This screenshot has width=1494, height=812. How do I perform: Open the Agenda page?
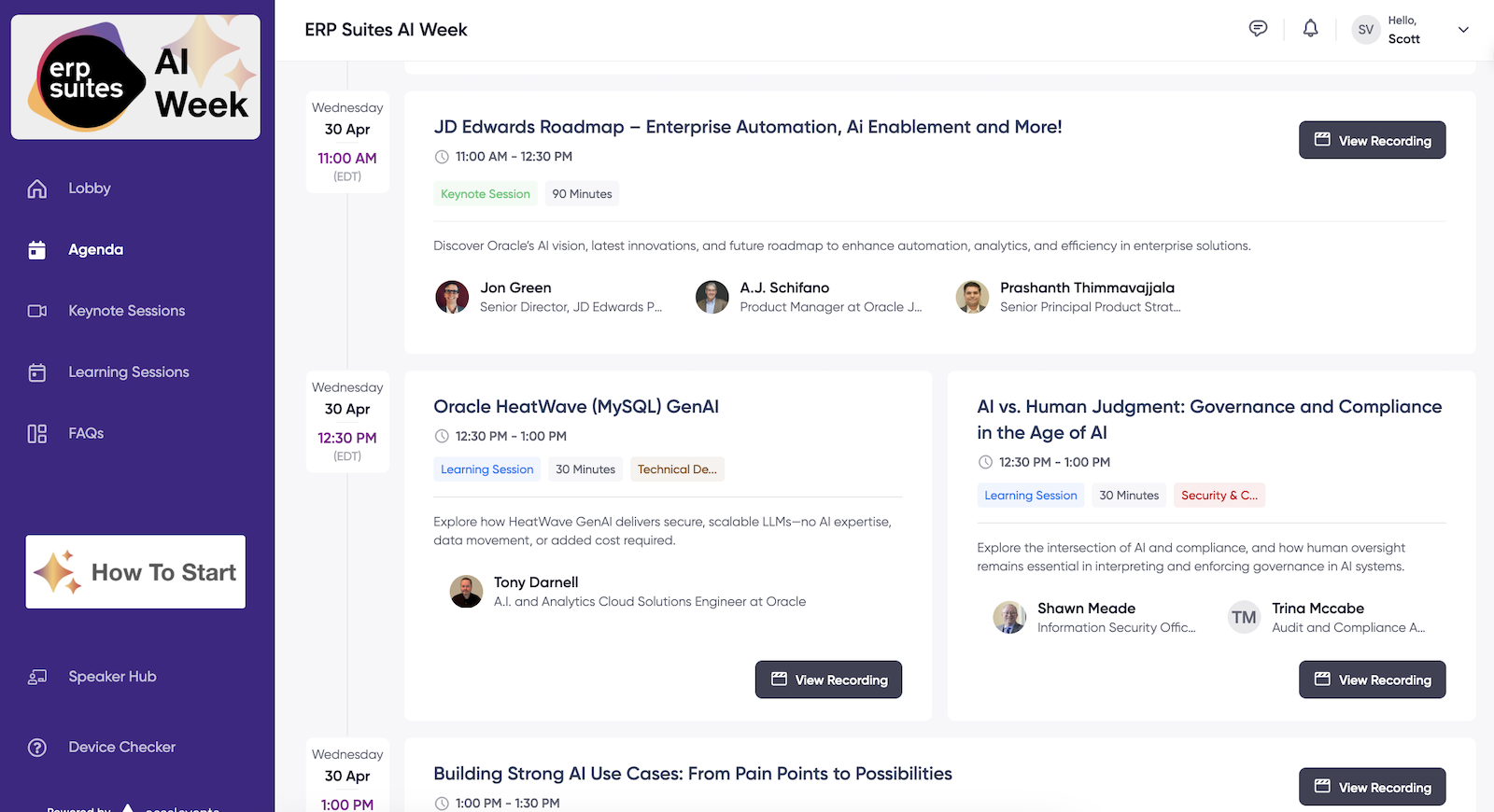tap(95, 250)
